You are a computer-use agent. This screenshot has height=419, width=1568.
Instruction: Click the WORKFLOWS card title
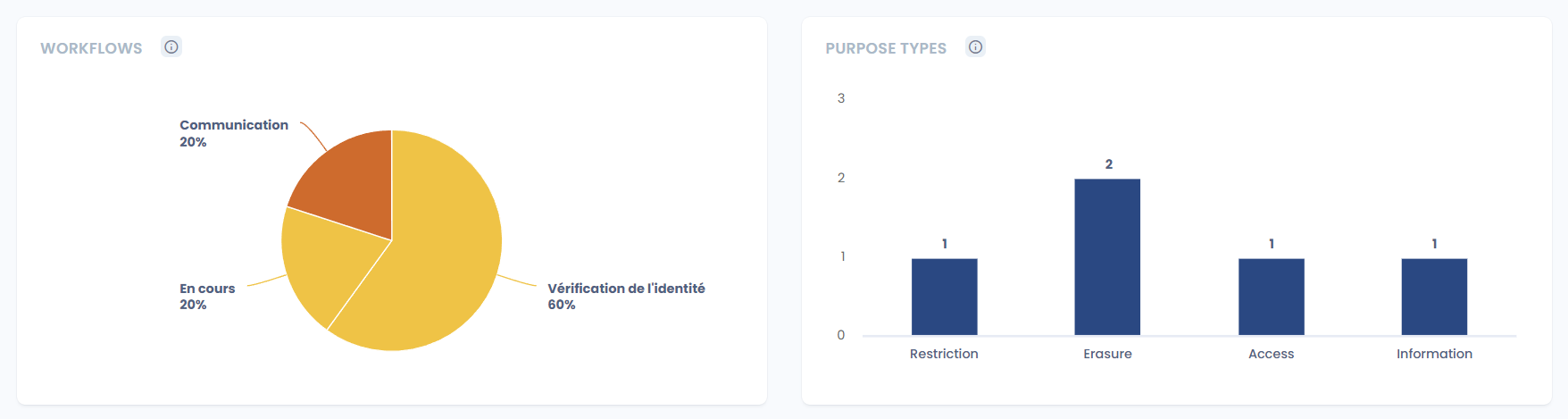click(x=91, y=48)
